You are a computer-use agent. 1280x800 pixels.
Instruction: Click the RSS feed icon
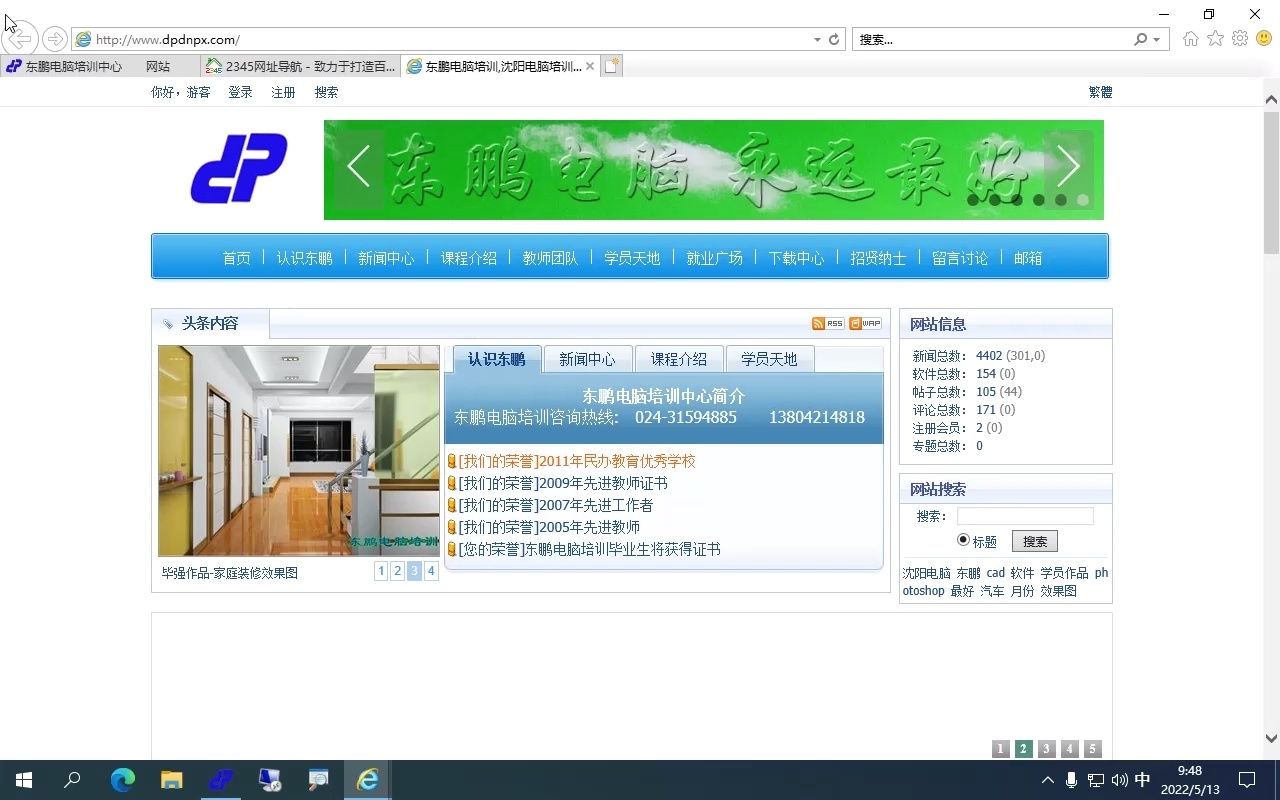click(x=827, y=323)
